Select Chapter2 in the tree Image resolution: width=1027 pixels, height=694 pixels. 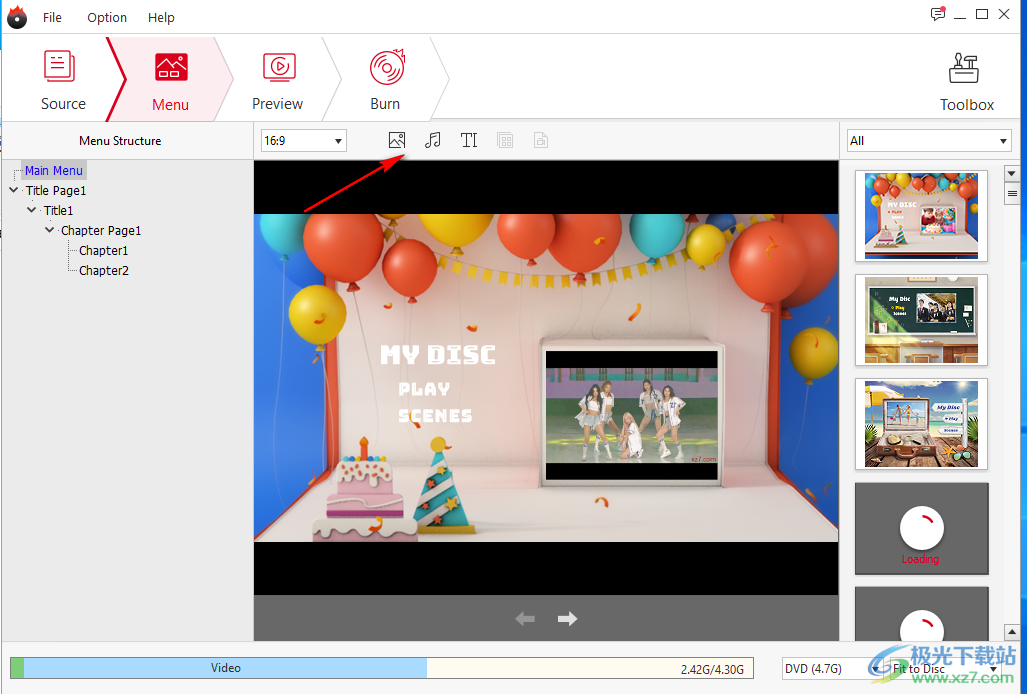coord(103,270)
